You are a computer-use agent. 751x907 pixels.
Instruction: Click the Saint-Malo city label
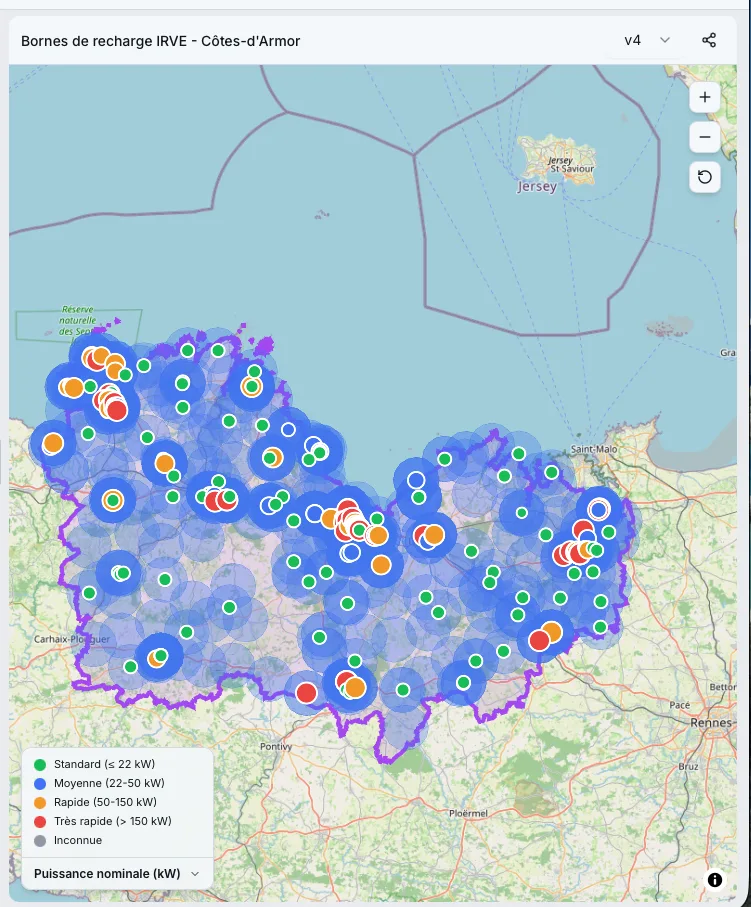pyautogui.click(x=594, y=449)
